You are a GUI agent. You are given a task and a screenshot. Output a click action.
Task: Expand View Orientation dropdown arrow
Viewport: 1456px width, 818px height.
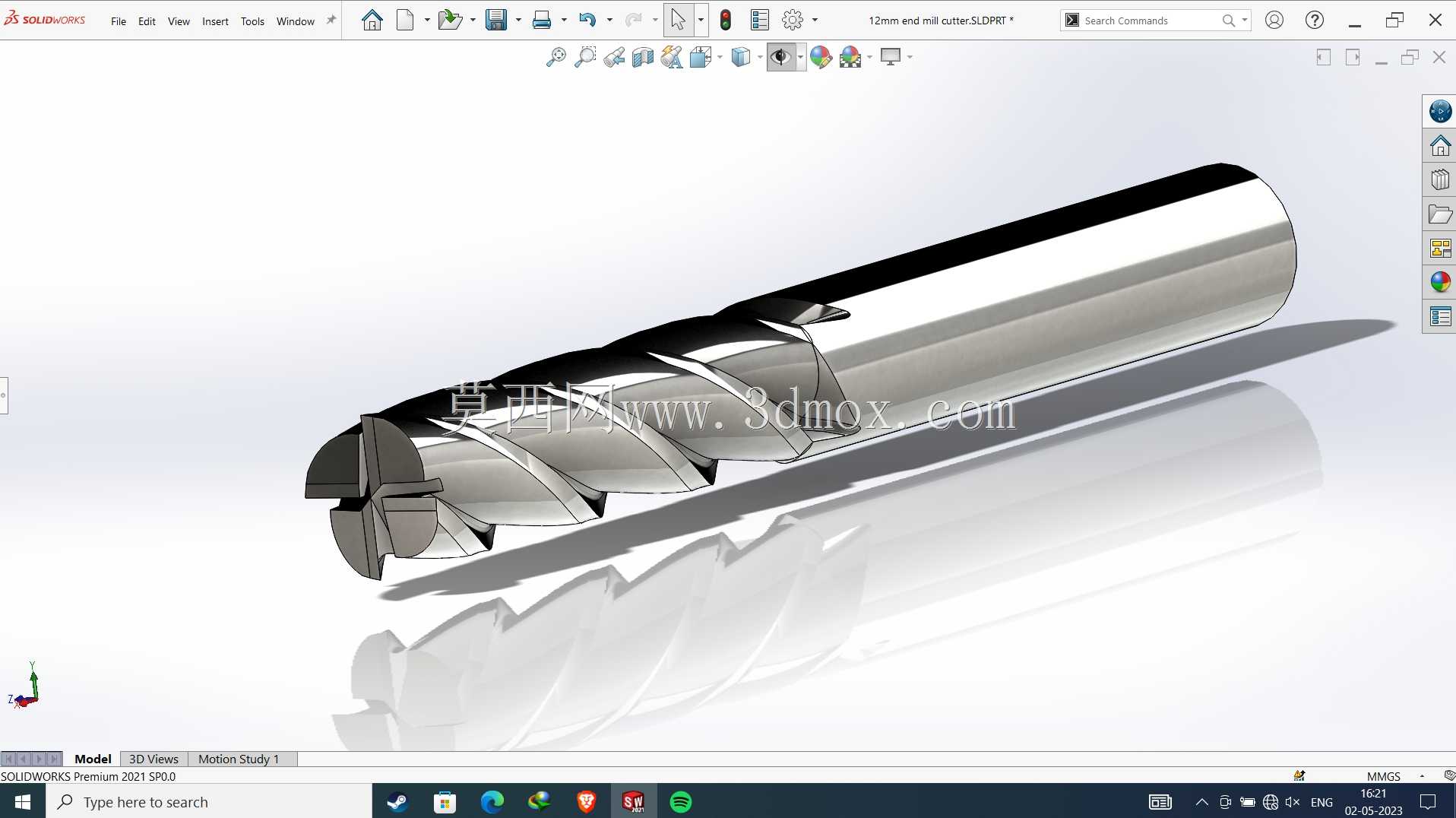pyautogui.click(x=720, y=57)
